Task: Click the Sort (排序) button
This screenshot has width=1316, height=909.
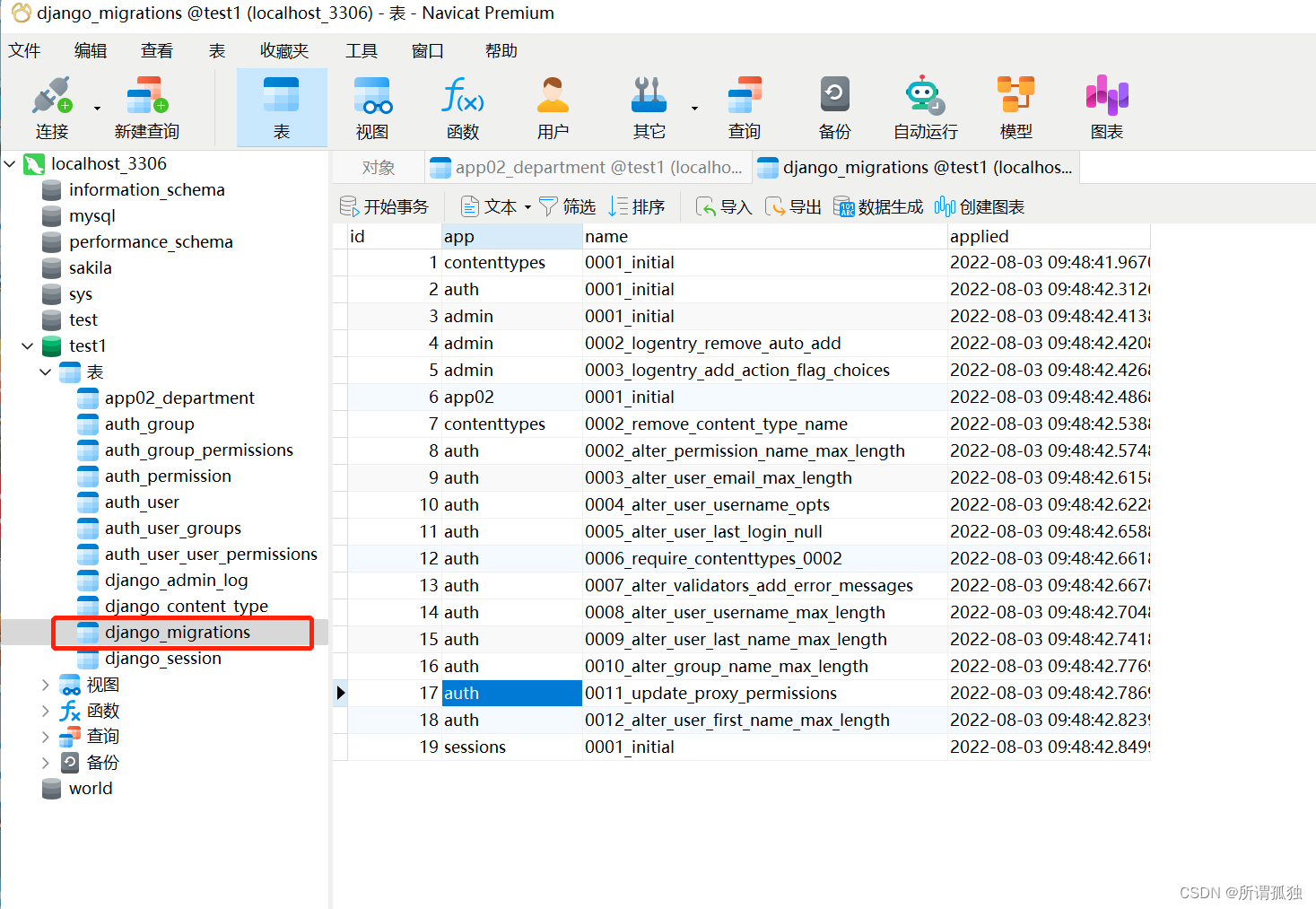Action: tap(637, 207)
